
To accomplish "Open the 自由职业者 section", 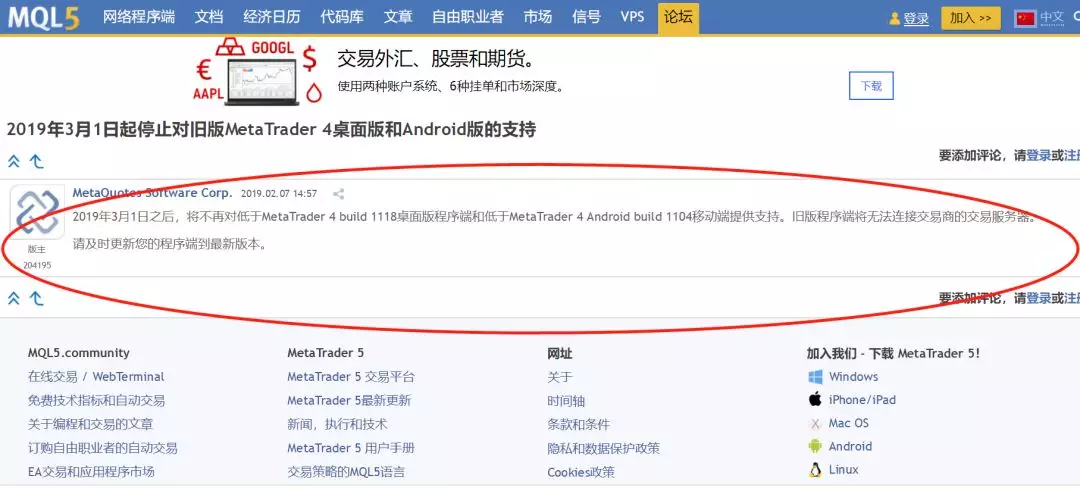I will click(x=468, y=17).
